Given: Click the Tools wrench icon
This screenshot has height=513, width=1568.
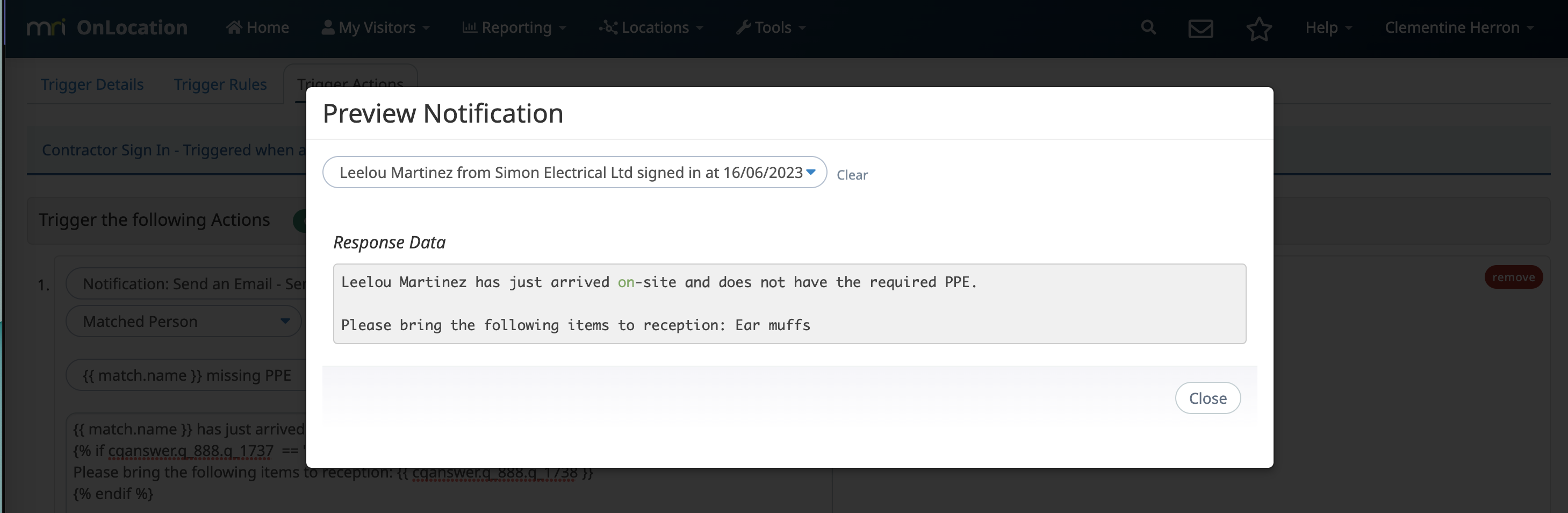Looking at the screenshot, I should click(x=743, y=27).
